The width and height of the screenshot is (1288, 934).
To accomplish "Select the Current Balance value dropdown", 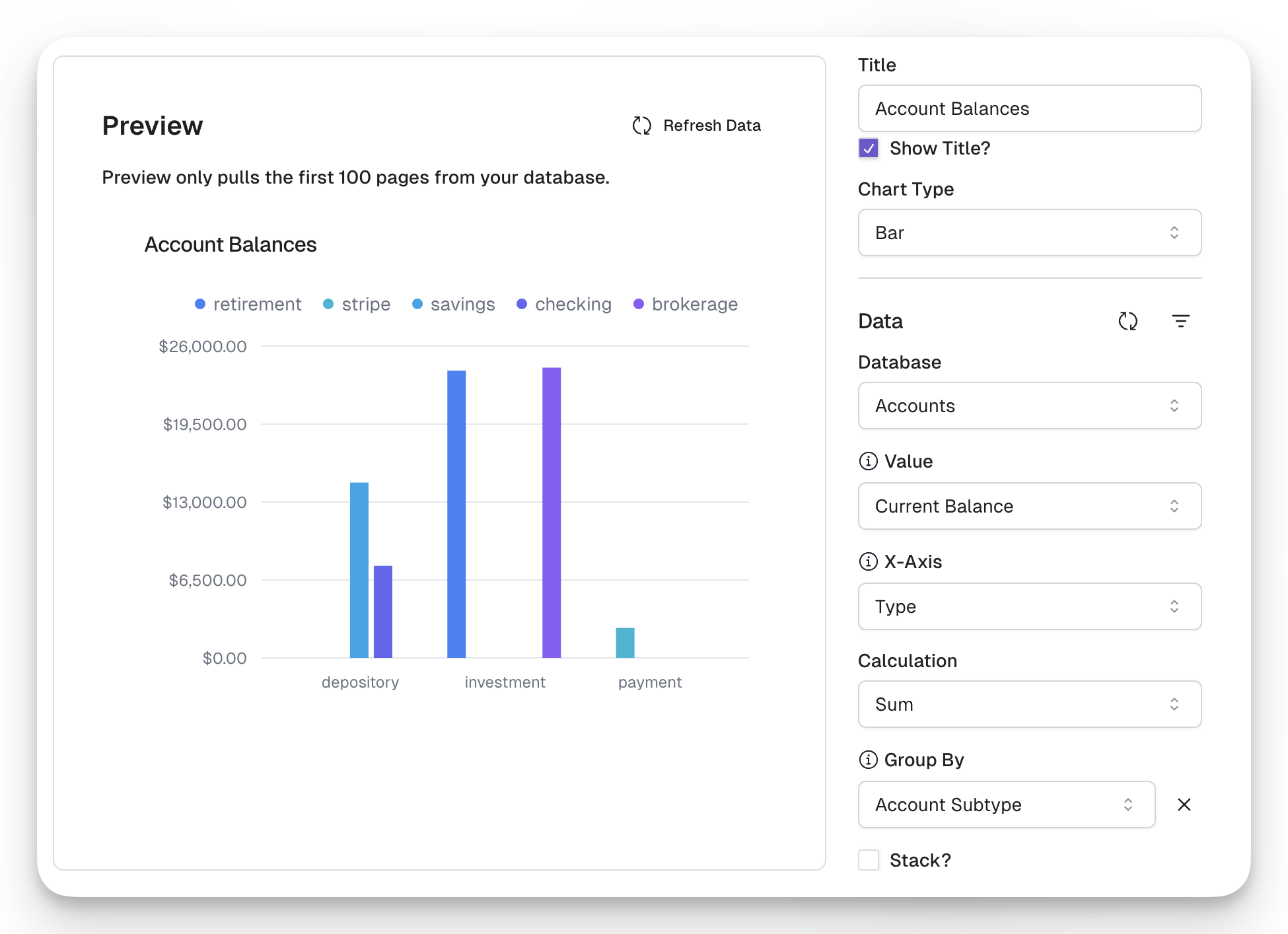I will 1029,506.
